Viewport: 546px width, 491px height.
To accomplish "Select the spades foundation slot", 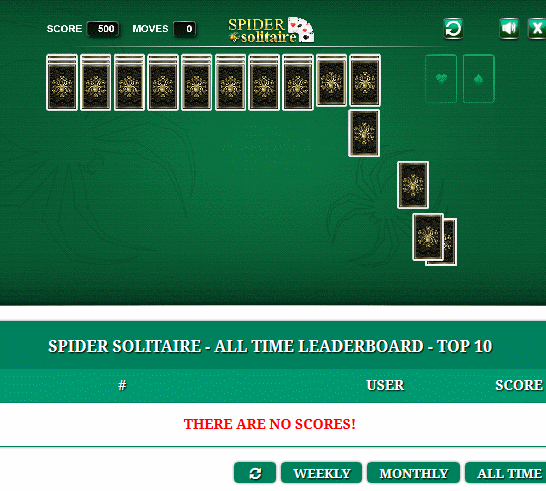I will 478,79.
